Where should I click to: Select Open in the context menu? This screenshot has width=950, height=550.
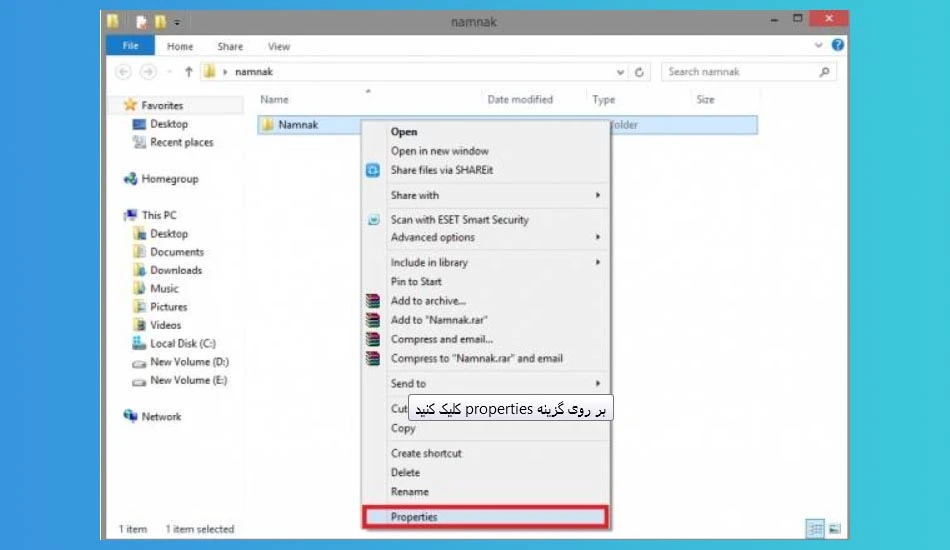tap(404, 131)
